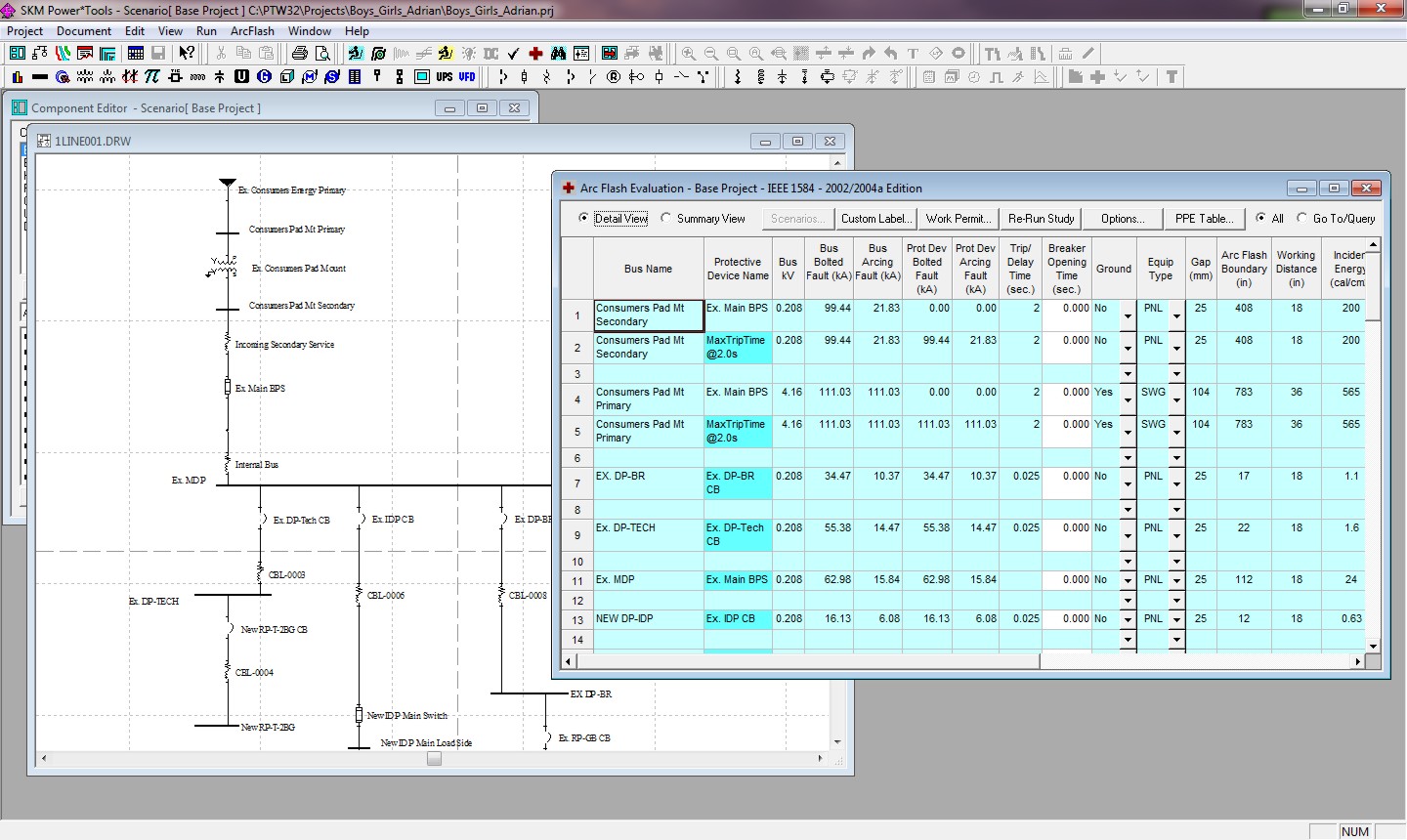
Task: Open the Edit menu
Action: [135, 31]
